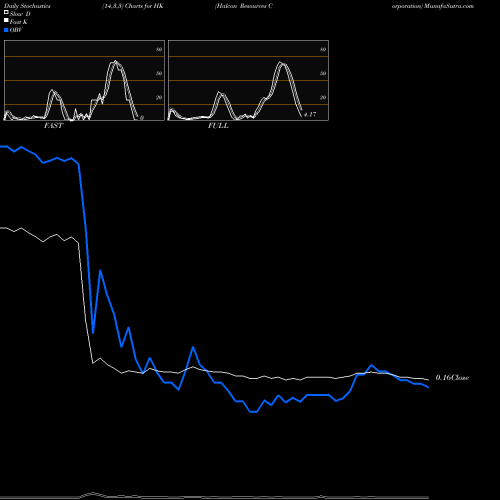Click the 'Daily Stochastics' title text
The width and height of the screenshot is (500, 500).
[27, 6]
